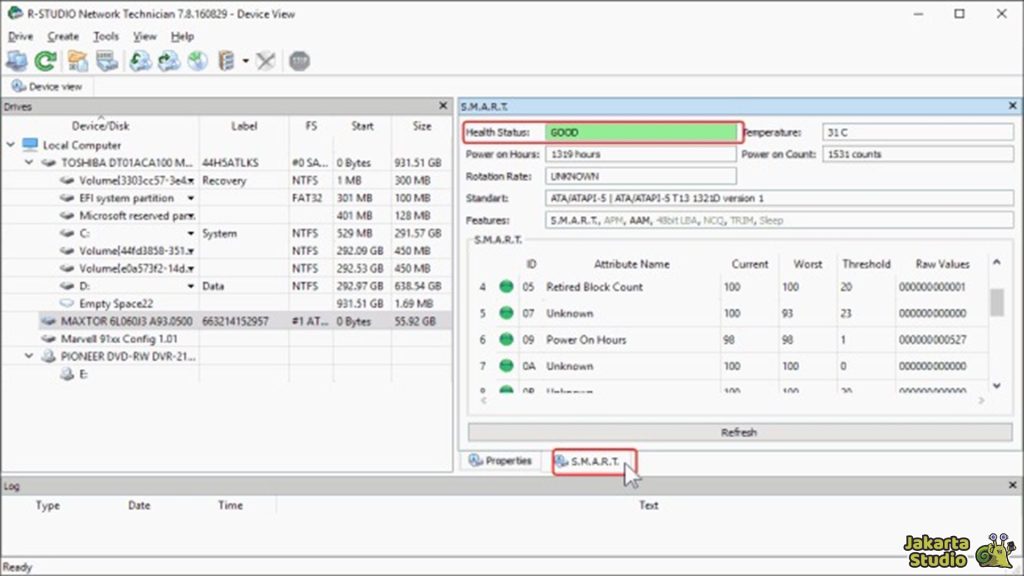Click the Connect to Remote Computer icon
Image resolution: width=1024 pixels, height=576 pixels.
pos(17,60)
